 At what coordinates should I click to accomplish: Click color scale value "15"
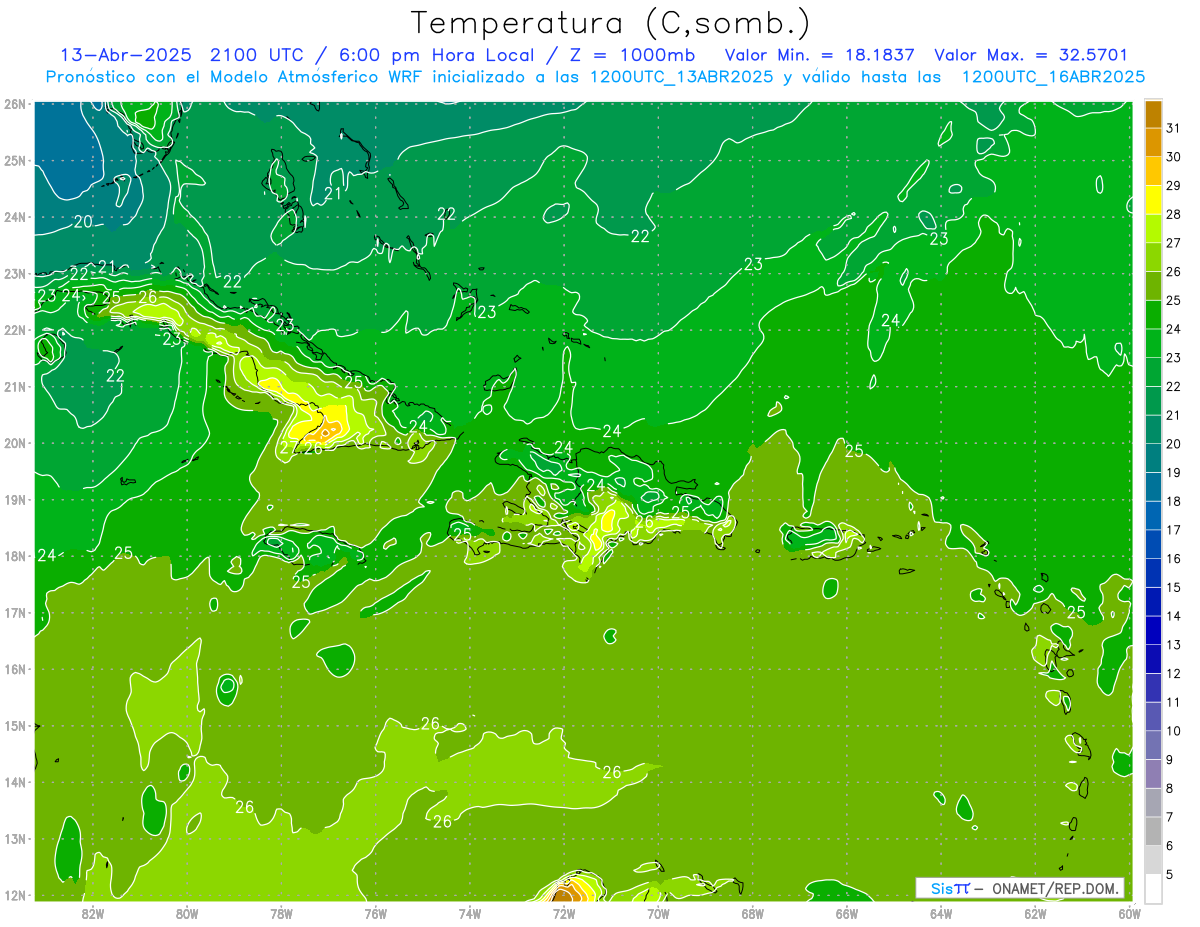pos(1174,588)
